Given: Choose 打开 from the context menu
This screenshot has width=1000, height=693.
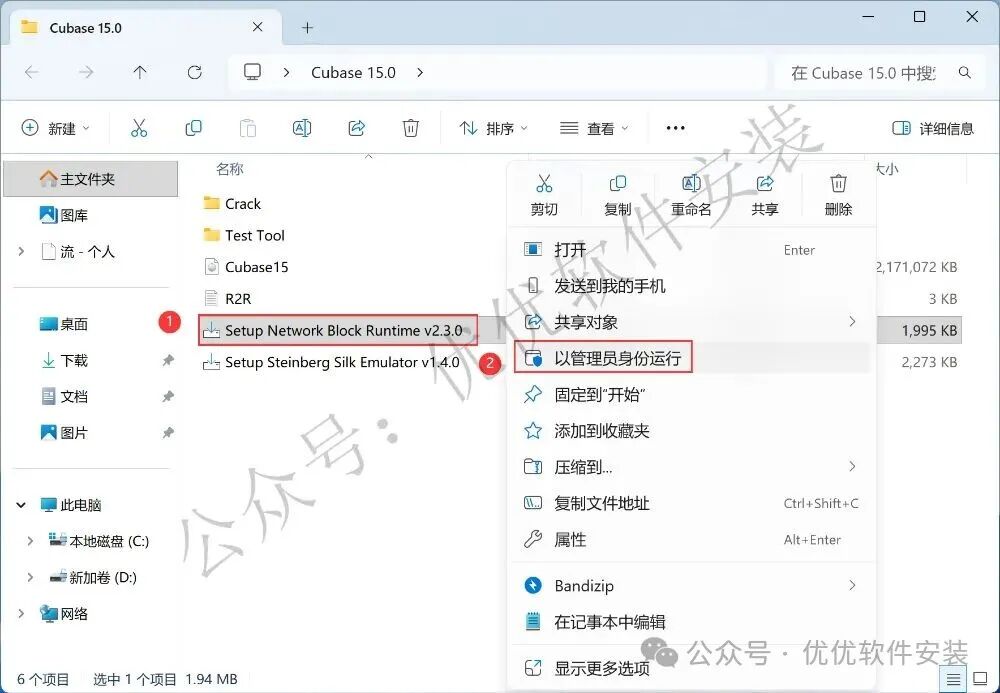Looking at the screenshot, I should pyautogui.click(x=691, y=249).
